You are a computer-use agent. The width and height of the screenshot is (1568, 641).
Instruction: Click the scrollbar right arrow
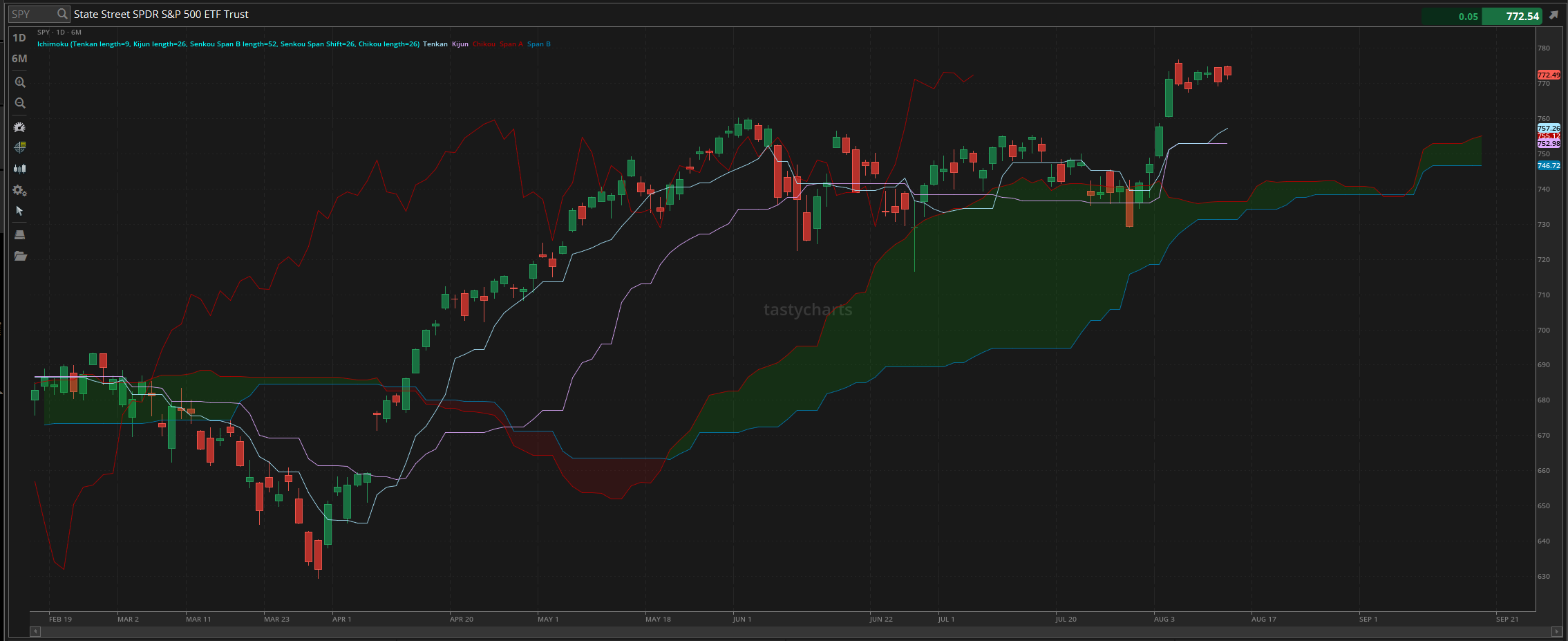[x=1556, y=631]
